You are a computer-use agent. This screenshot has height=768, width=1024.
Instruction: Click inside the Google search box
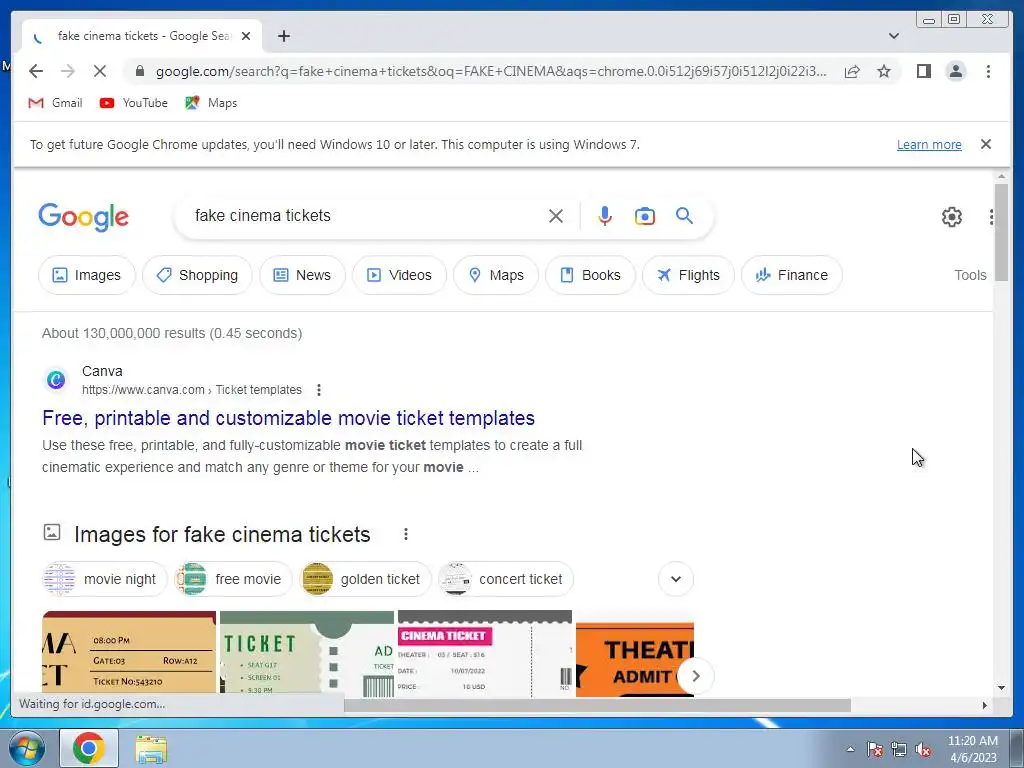pos(366,216)
